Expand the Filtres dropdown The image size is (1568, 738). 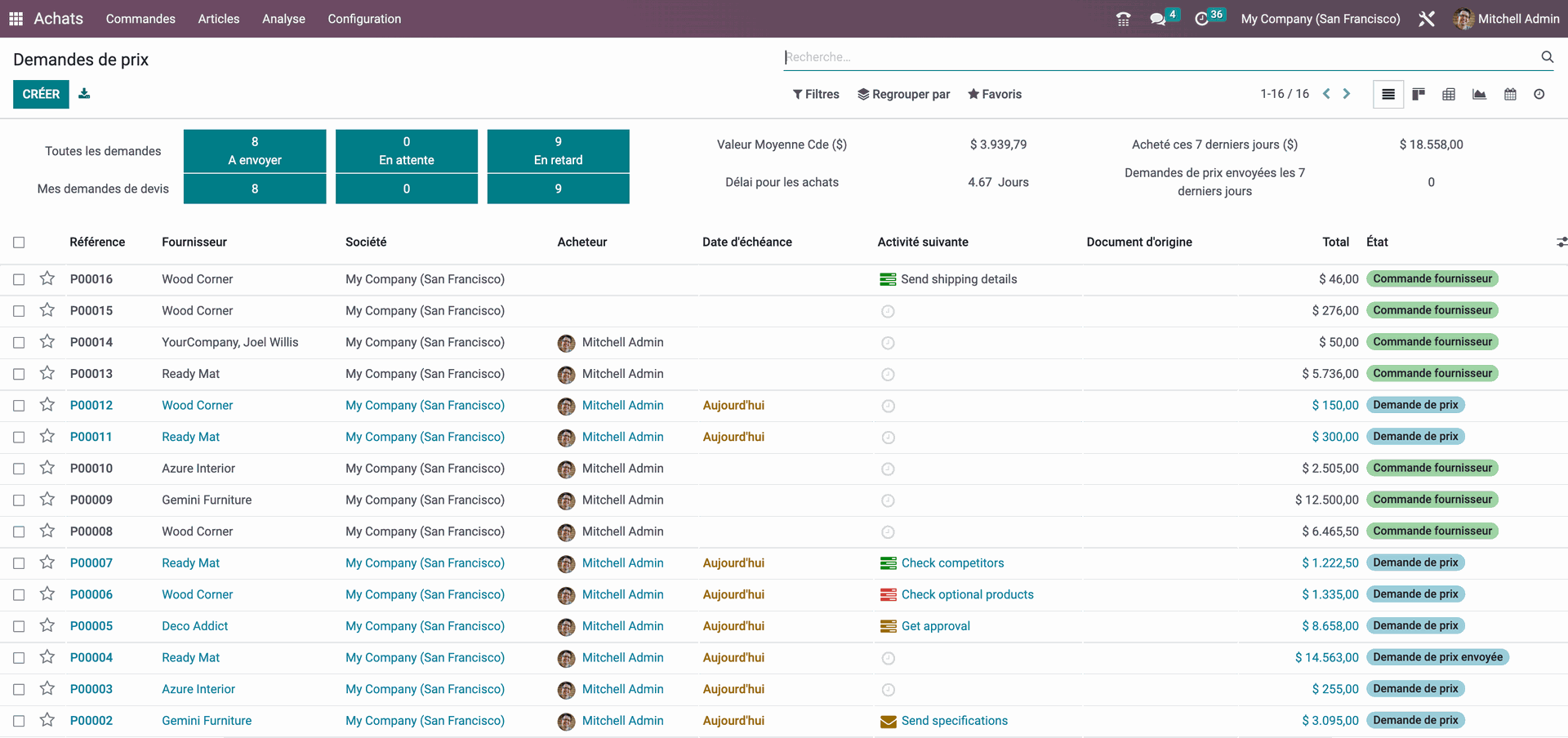(x=816, y=95)
